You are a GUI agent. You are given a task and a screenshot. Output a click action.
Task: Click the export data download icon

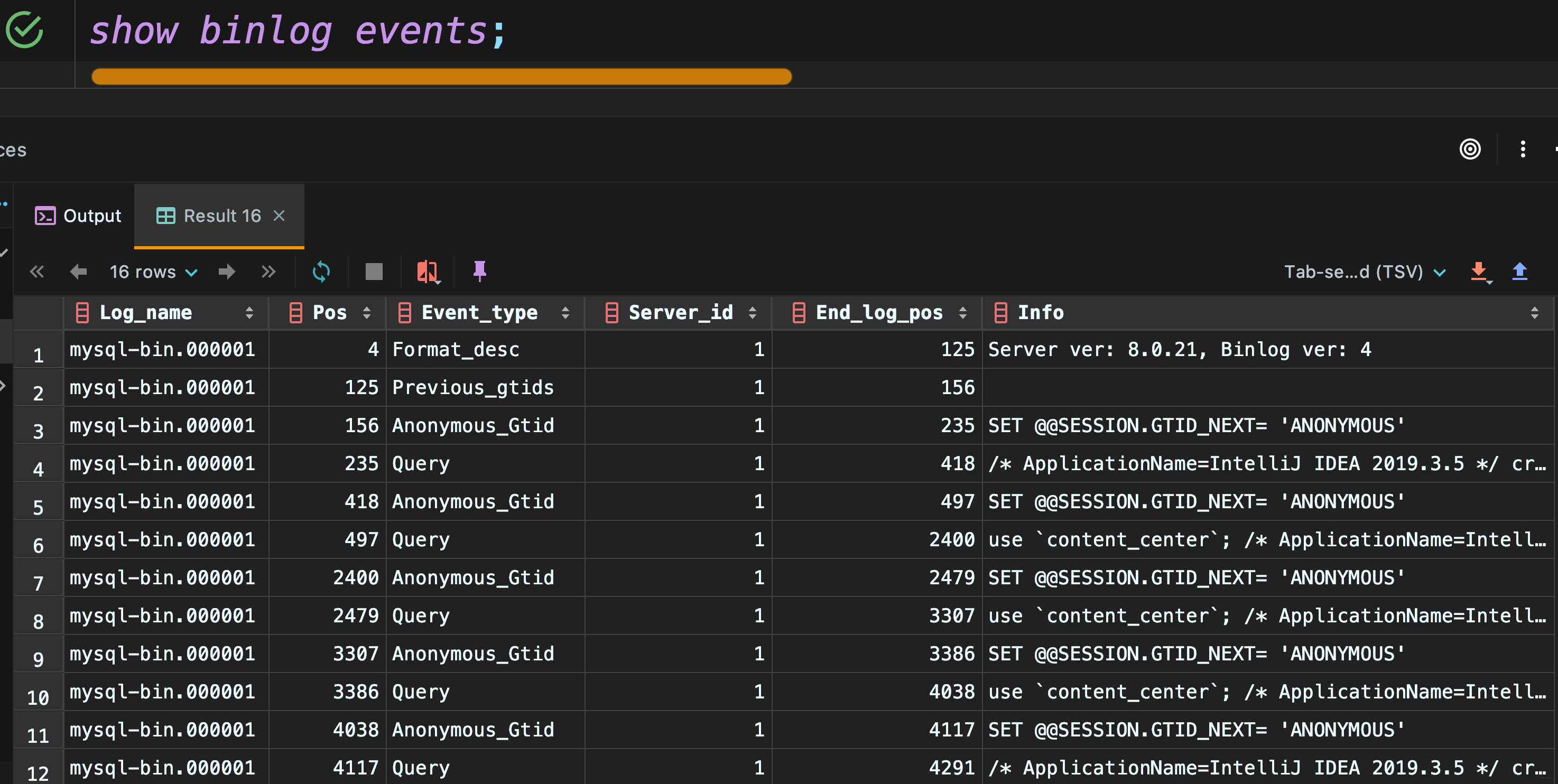coord(1479,272)
